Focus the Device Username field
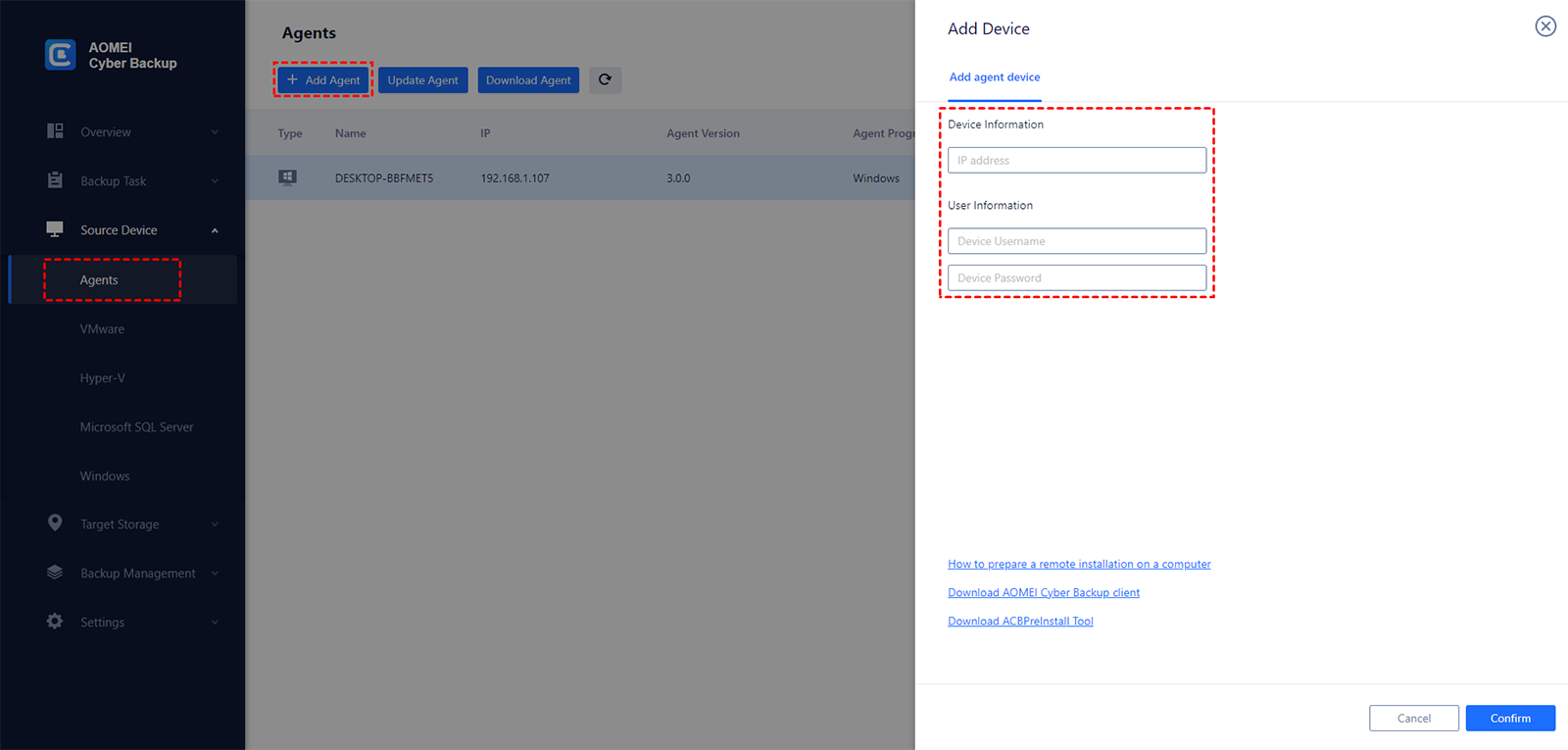Image resolution: width=1568 pixels, height=750 pixels. coord(1077,241)
